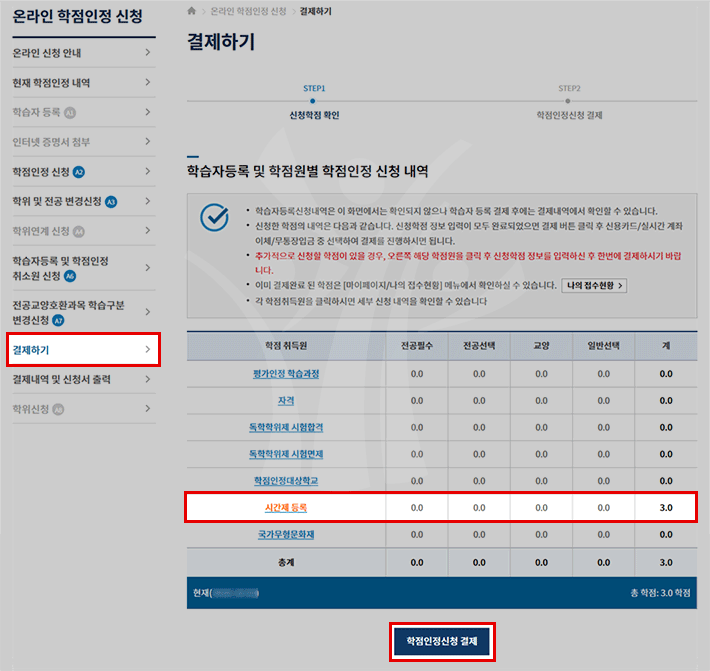The width and height of the screenshot is (710, 671).
Task: Click the STEP1 progress dot
Action: [x=313, y=100]
